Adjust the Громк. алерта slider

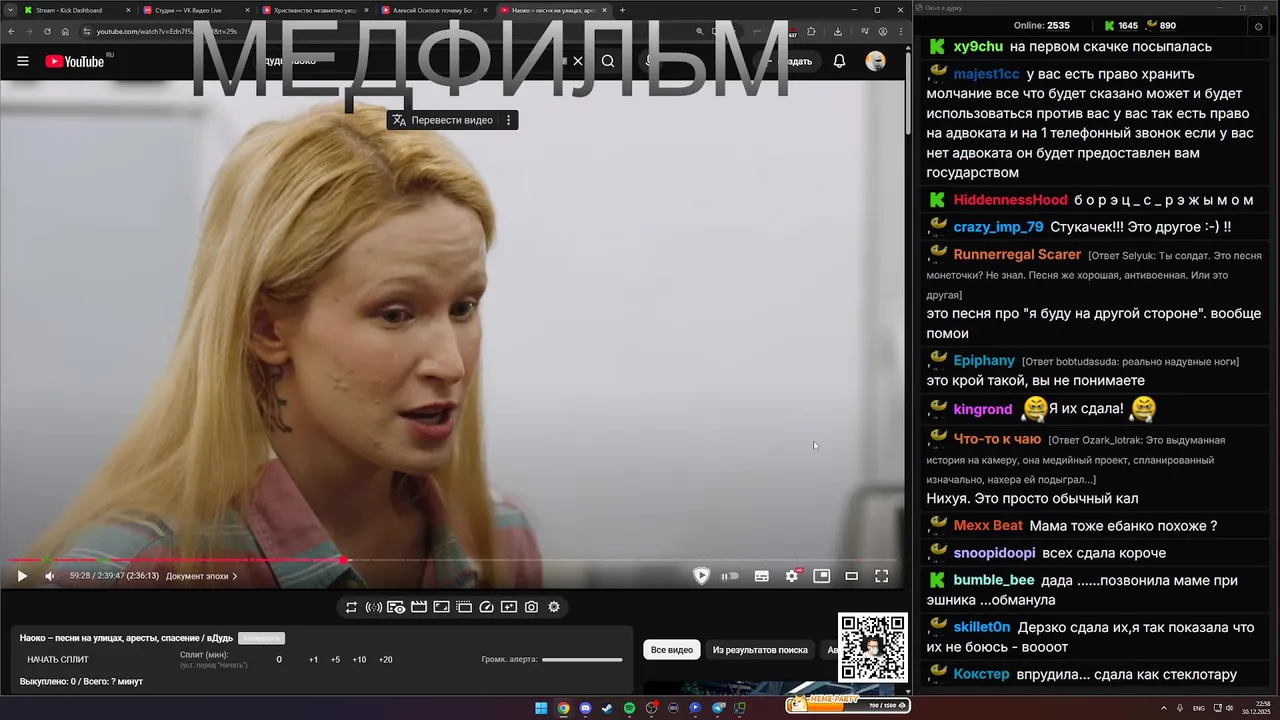coord(582,659)
